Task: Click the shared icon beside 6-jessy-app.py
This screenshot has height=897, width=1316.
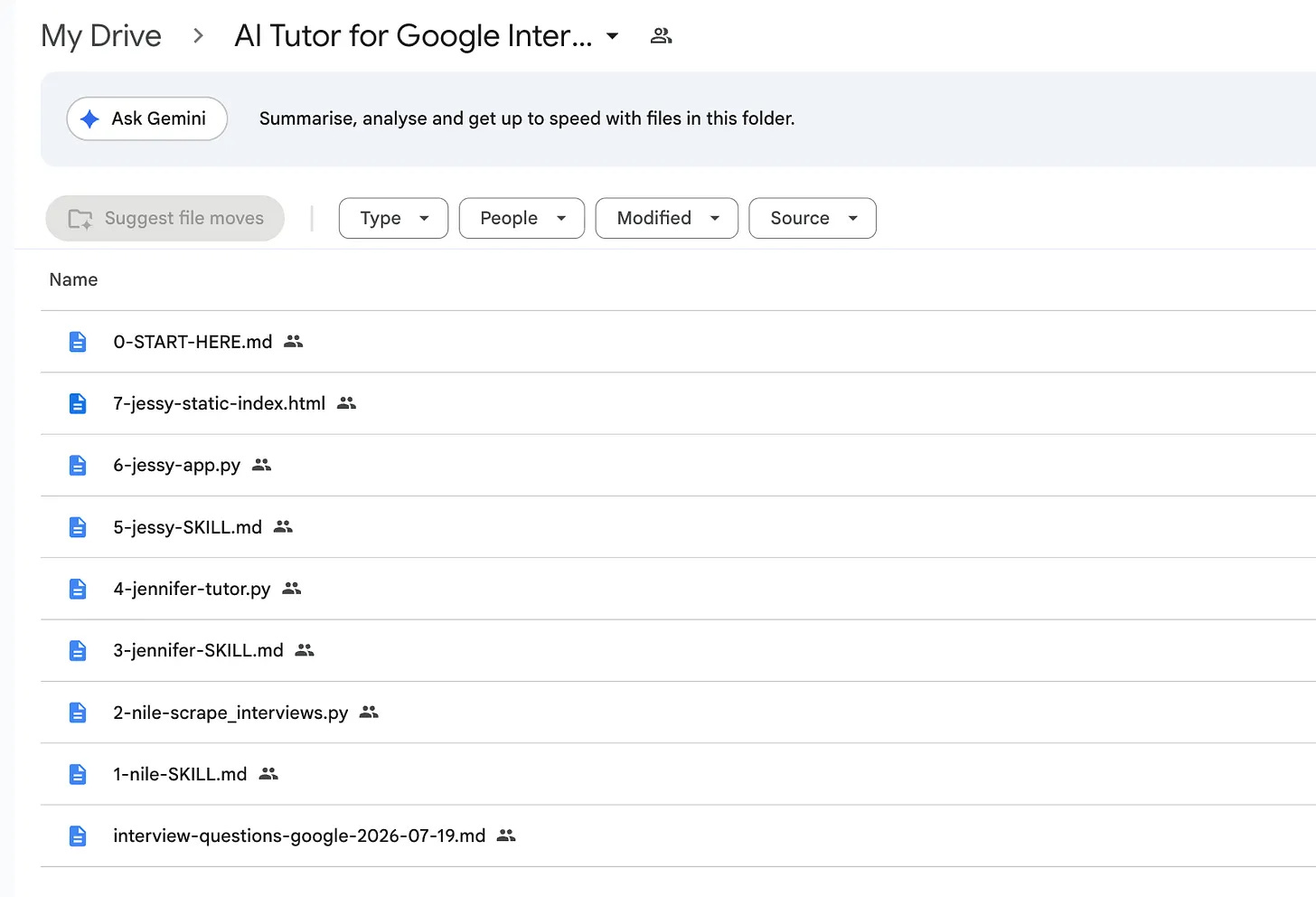Action: click(x=261, y=465)
